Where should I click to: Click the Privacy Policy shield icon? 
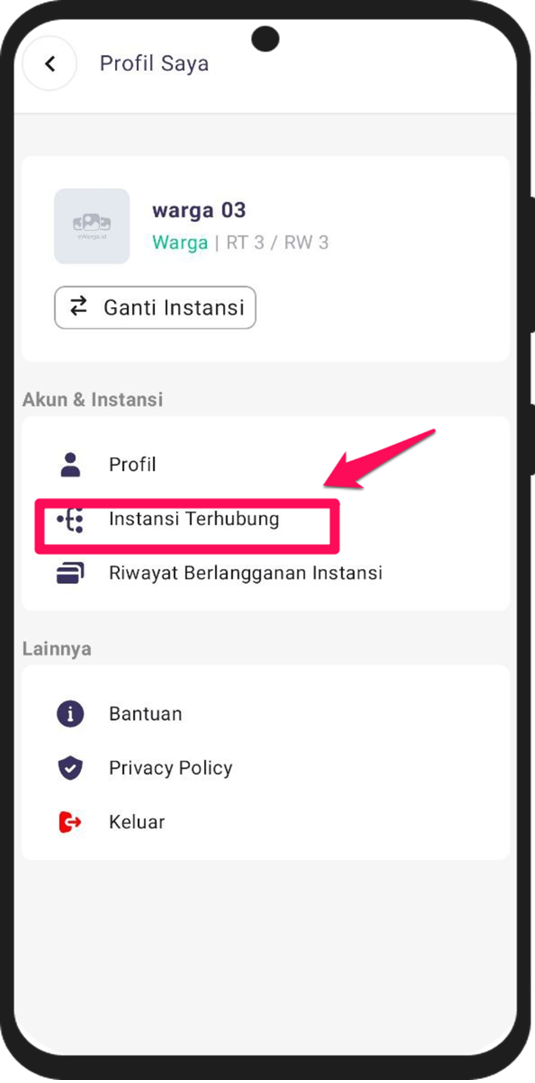pyautogui.click(x=70, y=768)
